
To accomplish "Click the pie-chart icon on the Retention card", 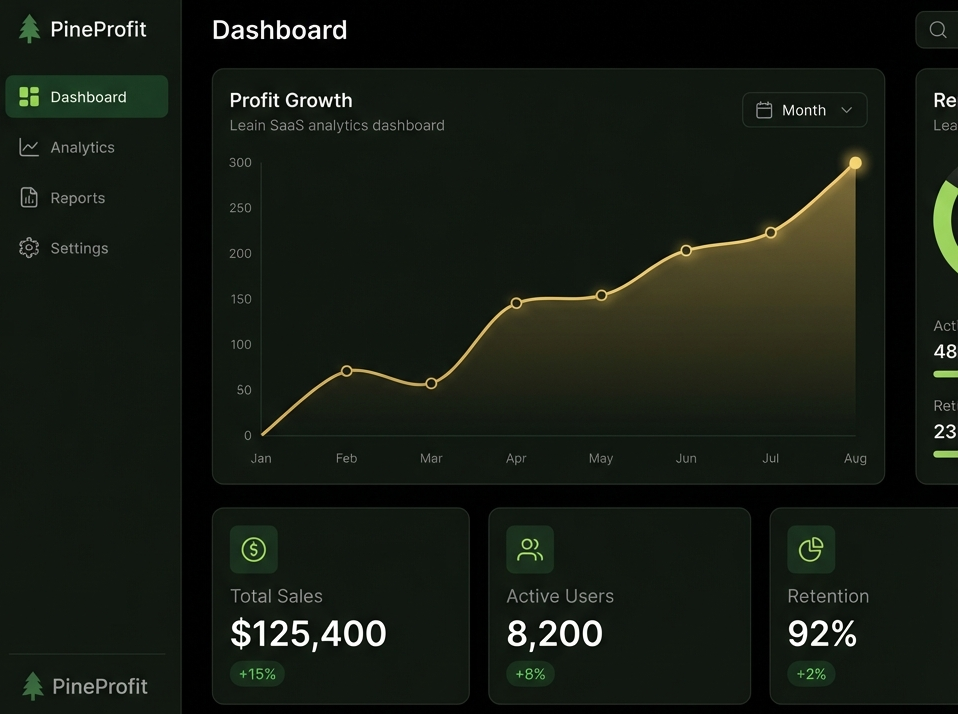I will pyautogui.click(x=810, y=549).
